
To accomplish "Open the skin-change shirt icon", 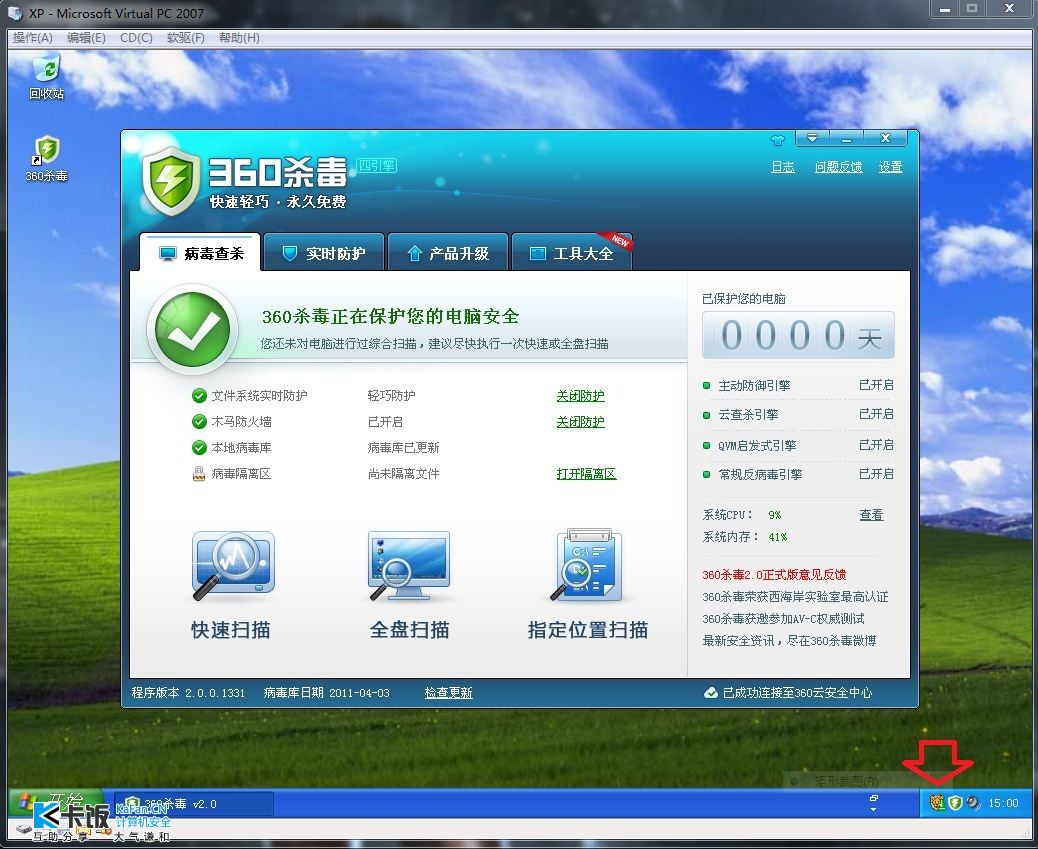I will point(777,140).
